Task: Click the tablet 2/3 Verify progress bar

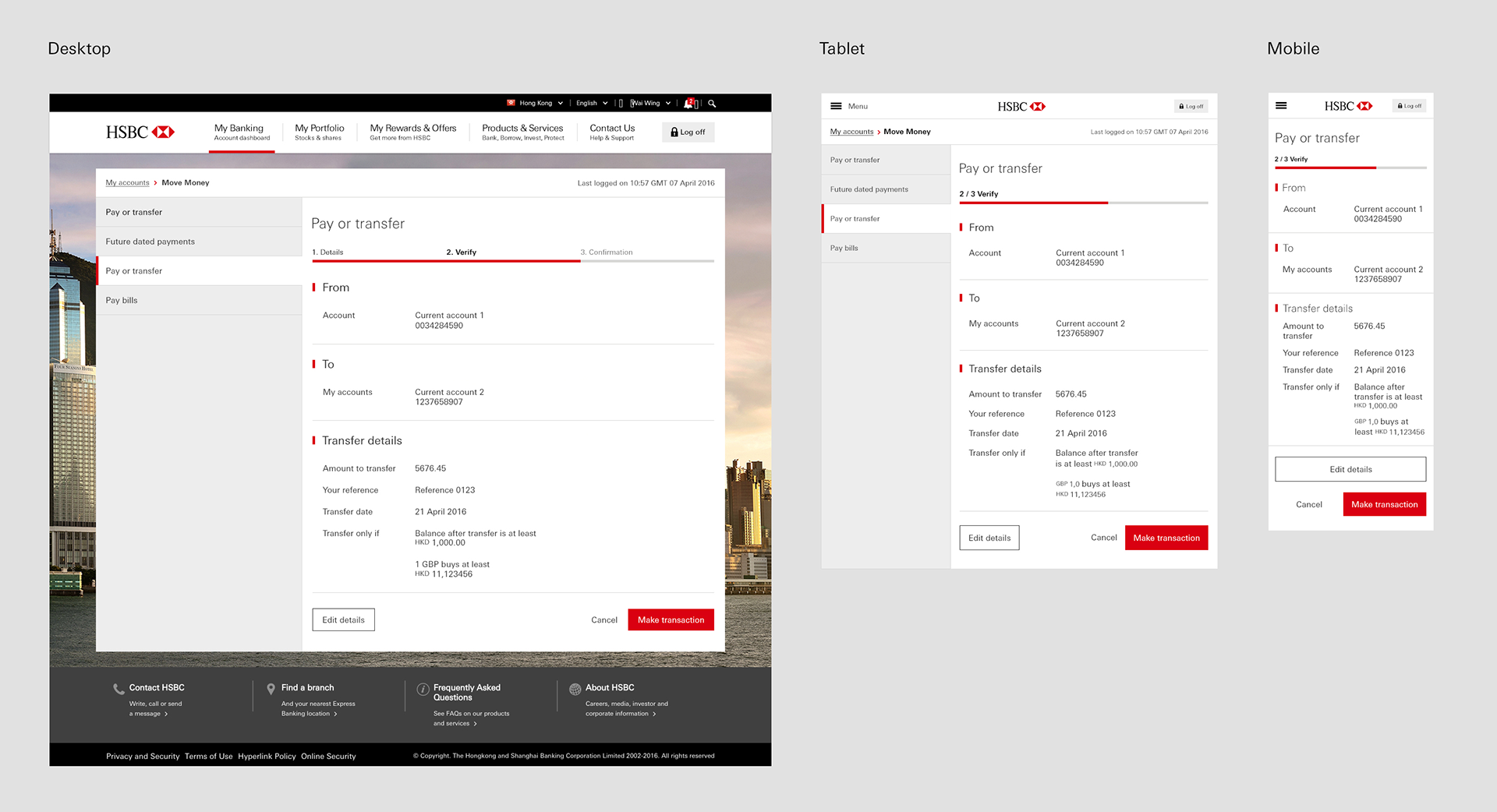Action: (1083, 203)
